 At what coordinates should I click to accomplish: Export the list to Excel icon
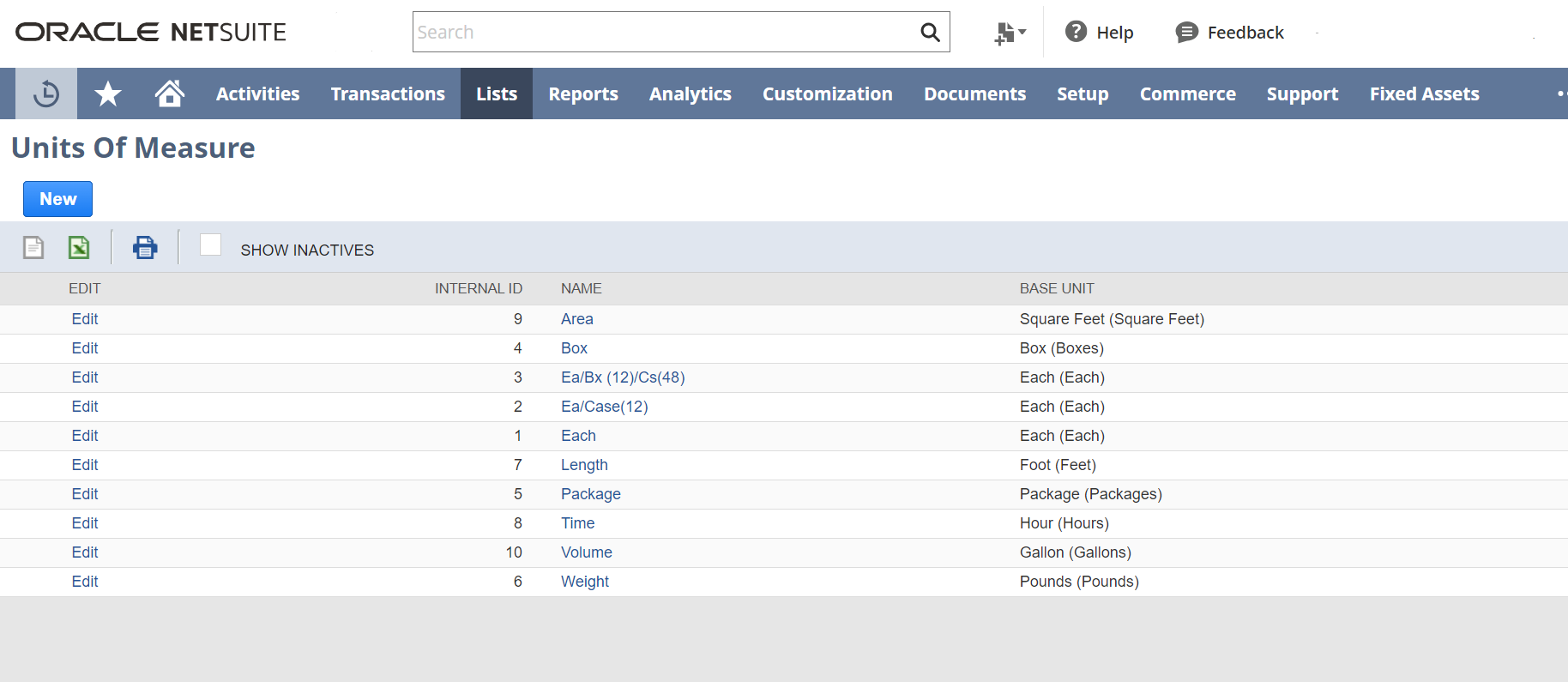[x=79, y=248]
